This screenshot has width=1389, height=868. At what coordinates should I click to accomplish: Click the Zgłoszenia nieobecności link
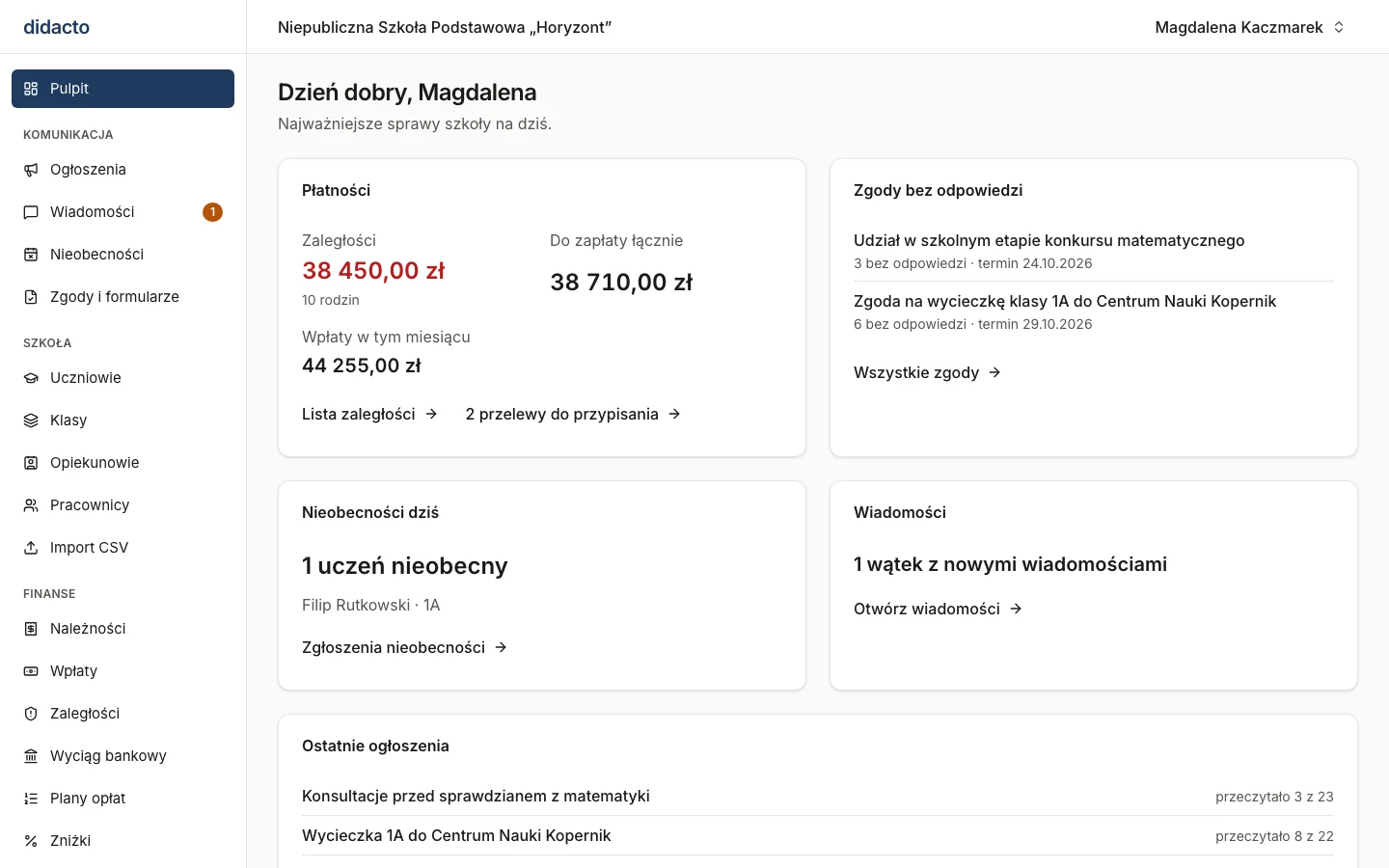tap(405, 647)
